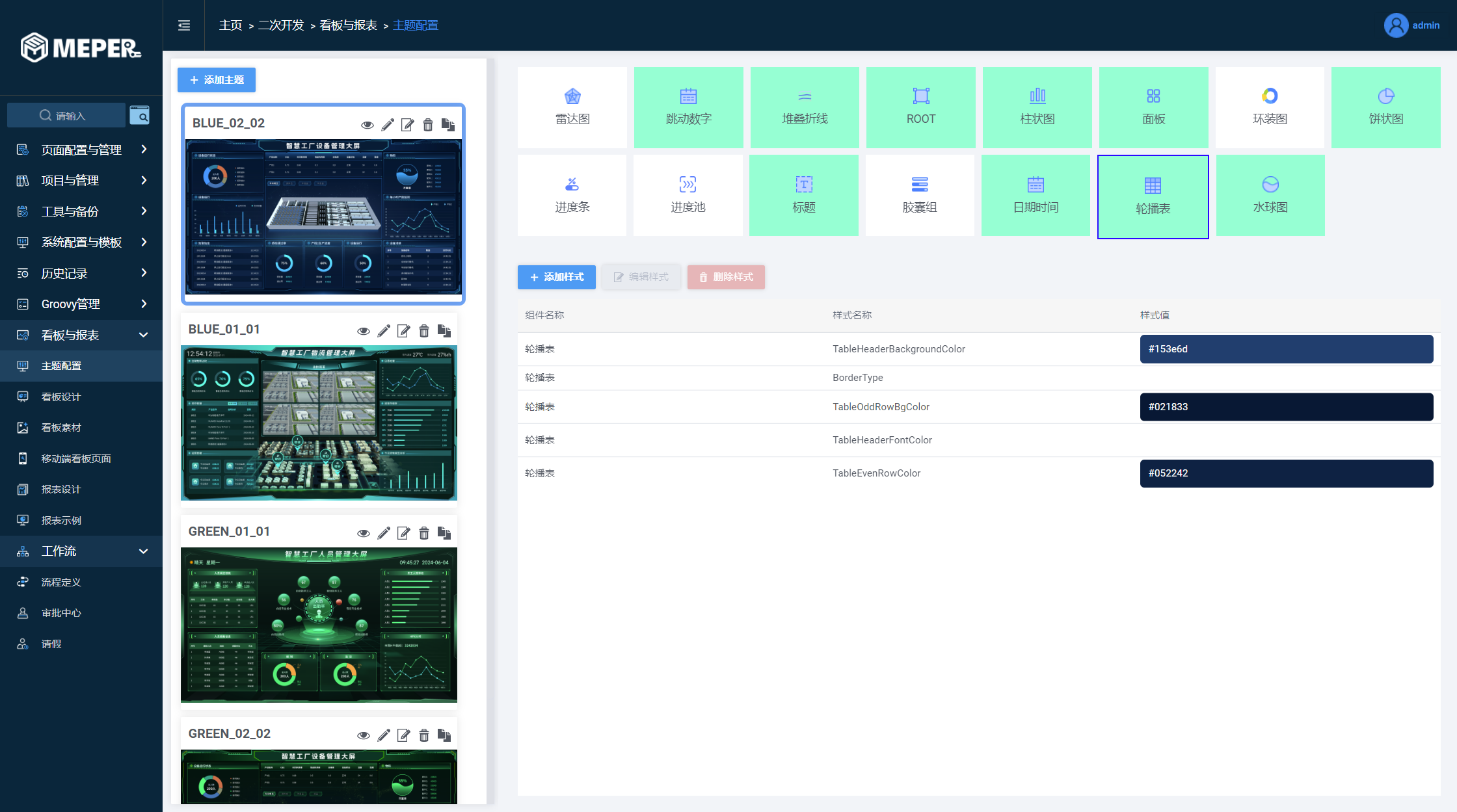1457x812 pixels.
Task: Select the 水球图 component tile
Action: (x=1270, y=195)
